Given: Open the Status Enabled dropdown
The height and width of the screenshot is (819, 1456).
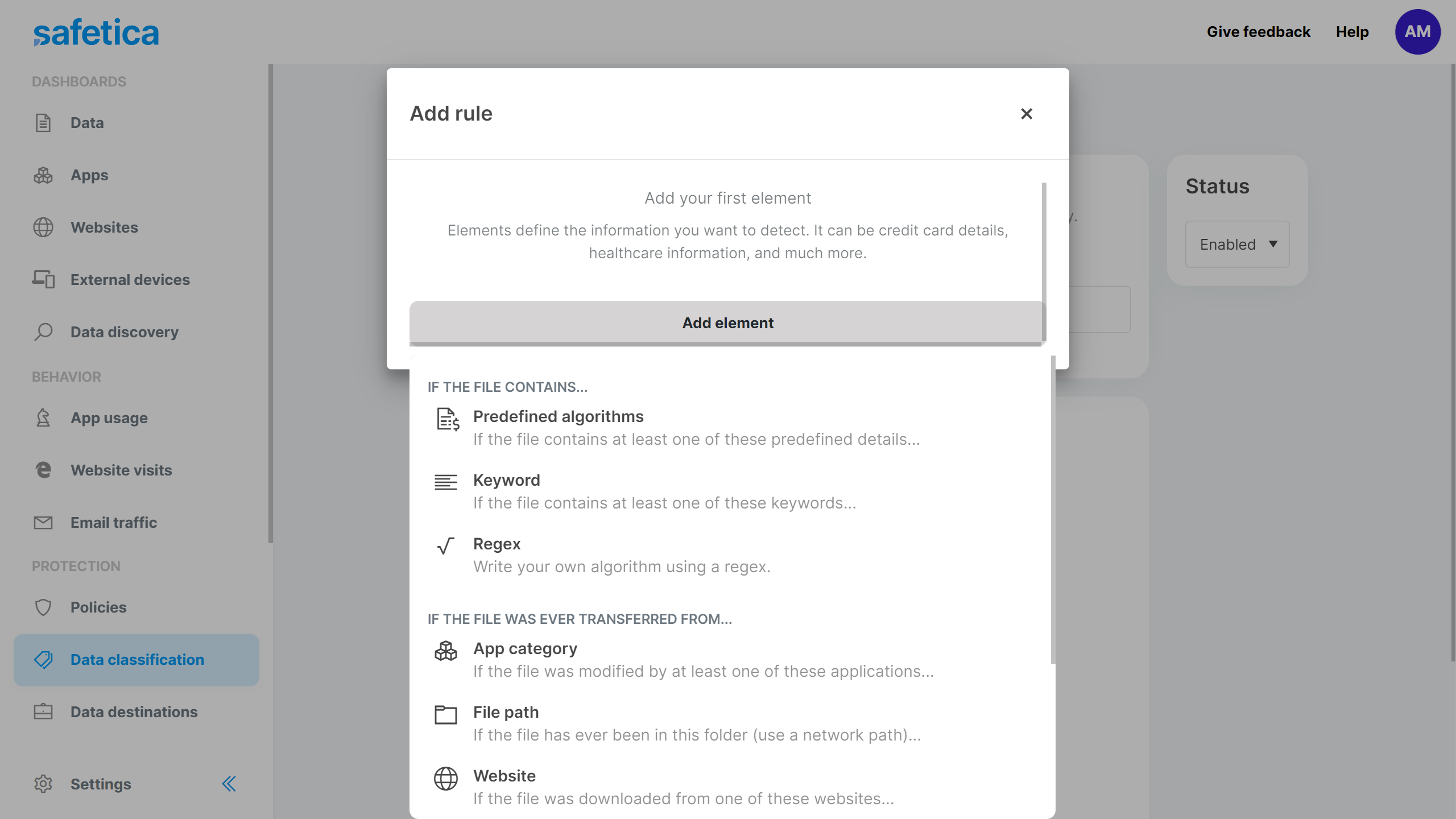Looking at the screenshot, I should tap(1237, 244).
